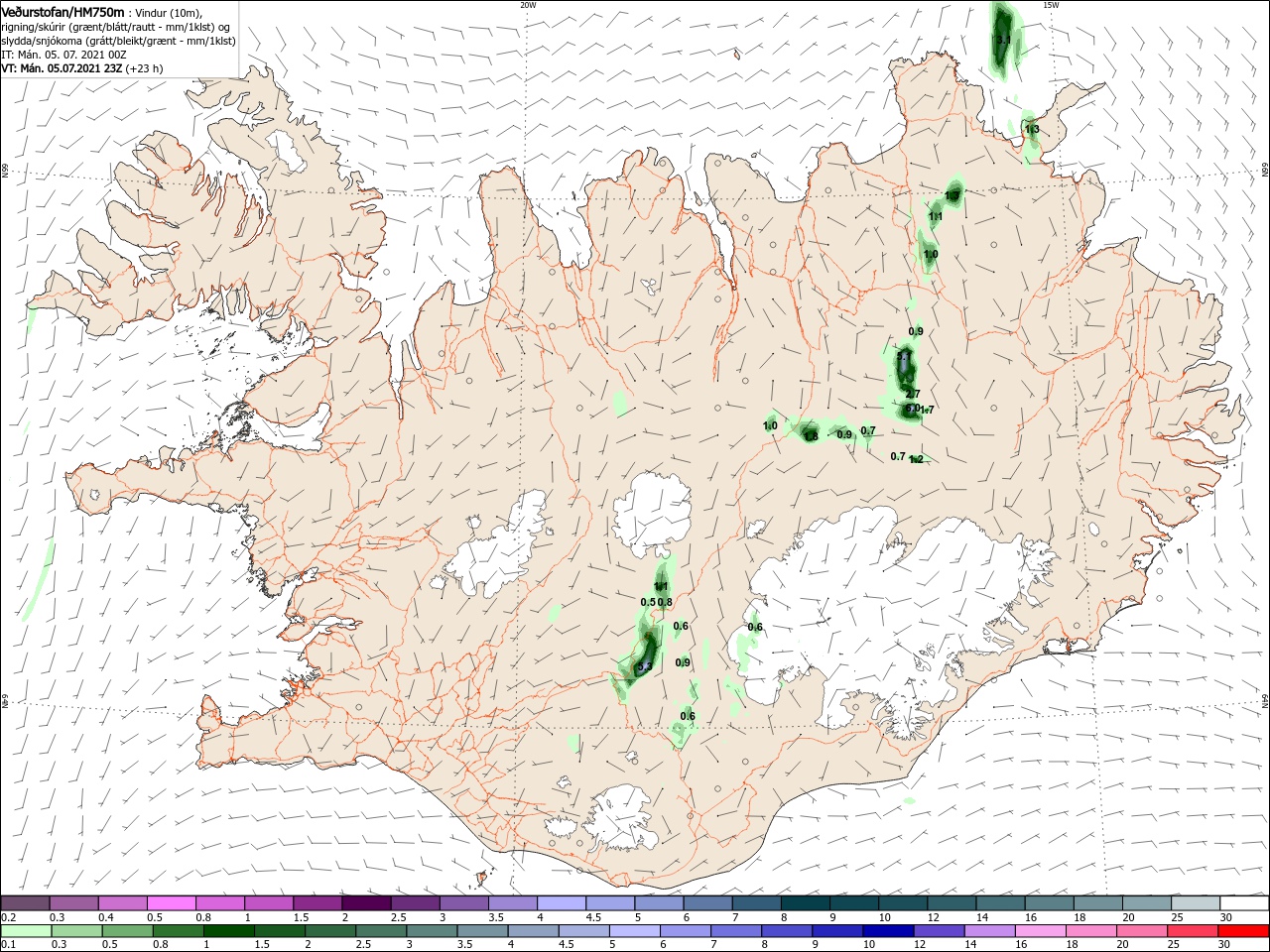Click the bottom-row red swatch labeled 25
This screenshot has width=1270, height=952.
tap(1194, 931)
